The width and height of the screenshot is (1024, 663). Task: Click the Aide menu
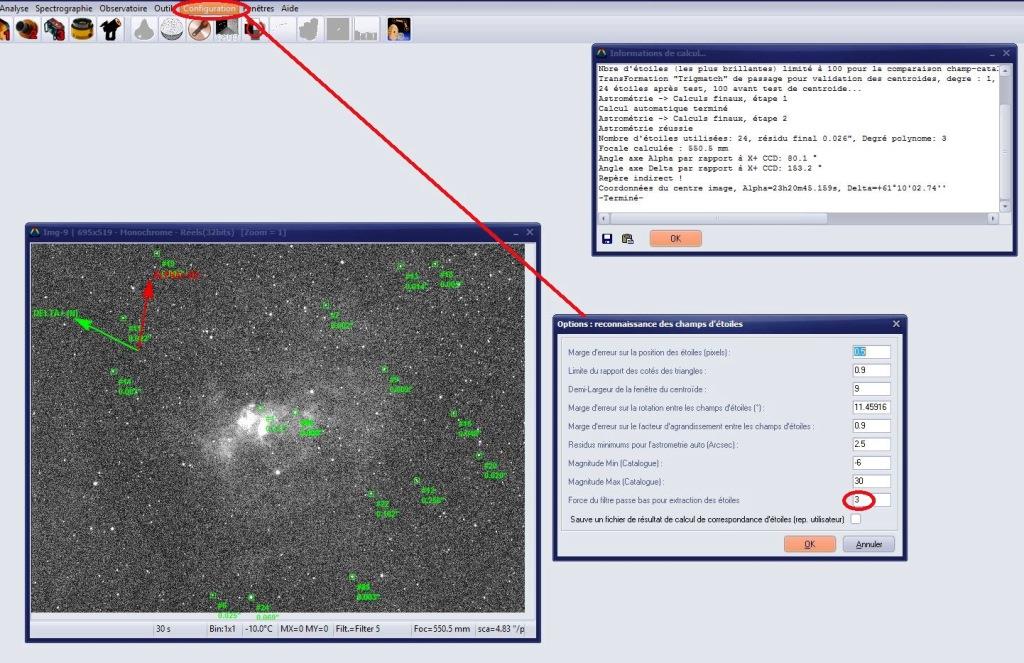point(289,8)
